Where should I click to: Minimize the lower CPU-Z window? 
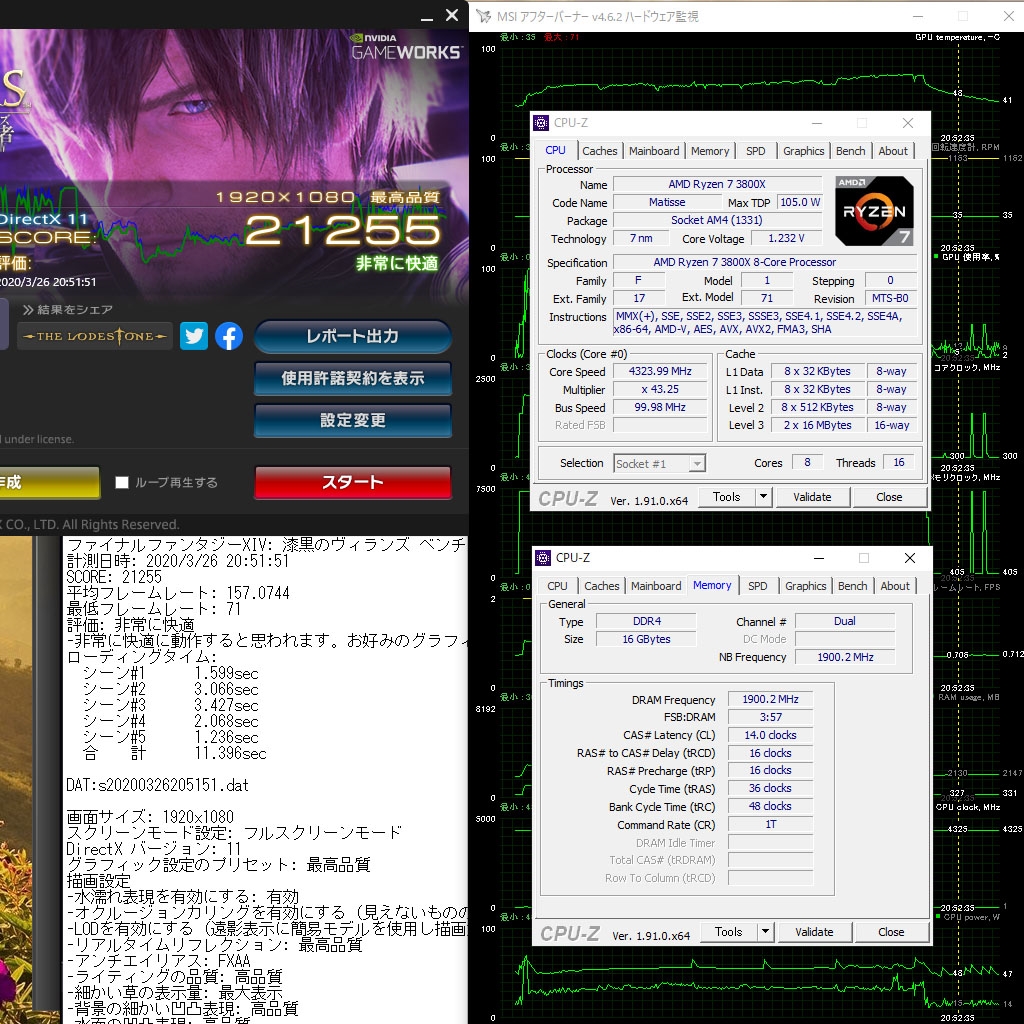818,558
